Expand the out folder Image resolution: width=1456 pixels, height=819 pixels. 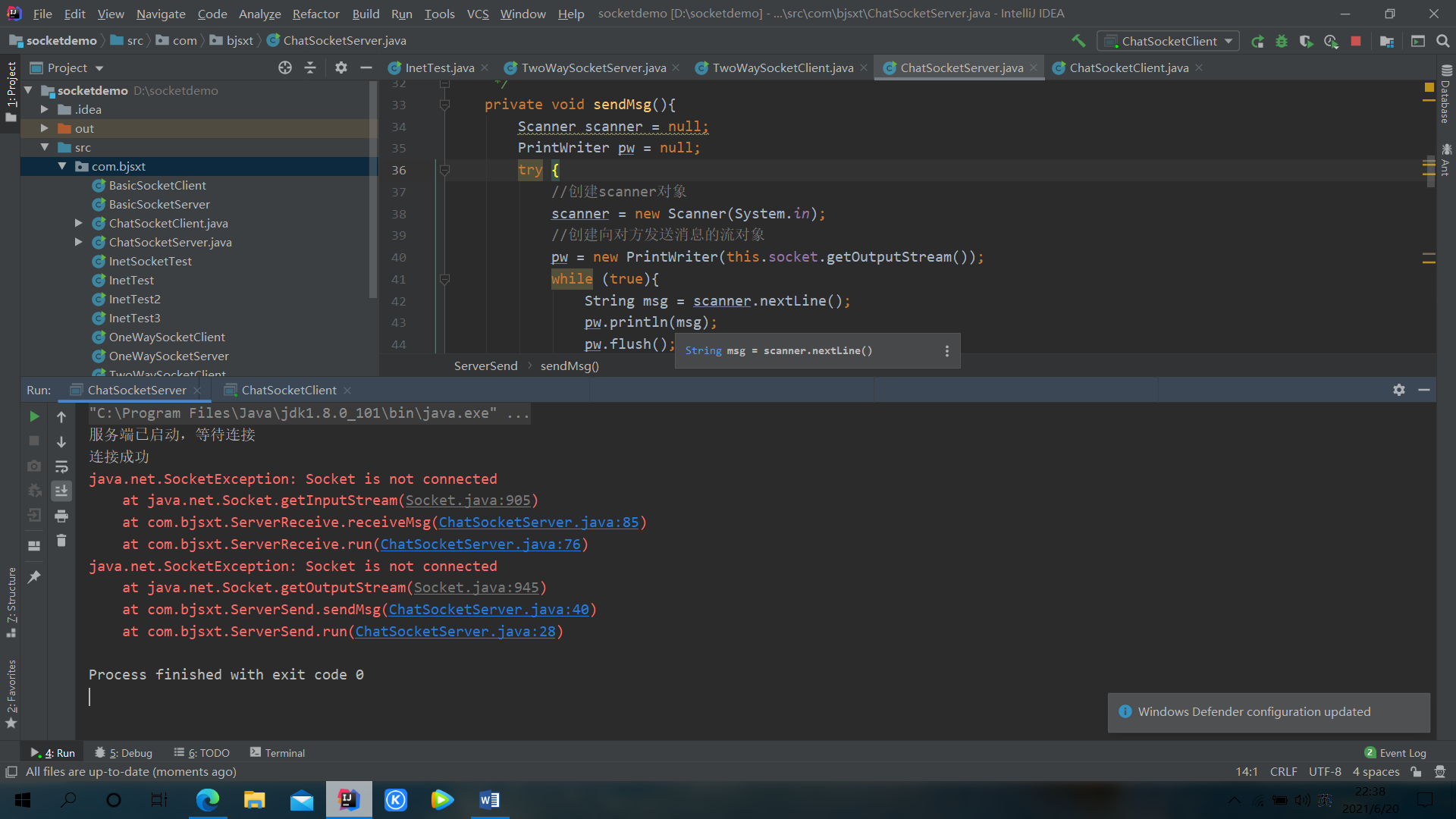click(45, 128)
